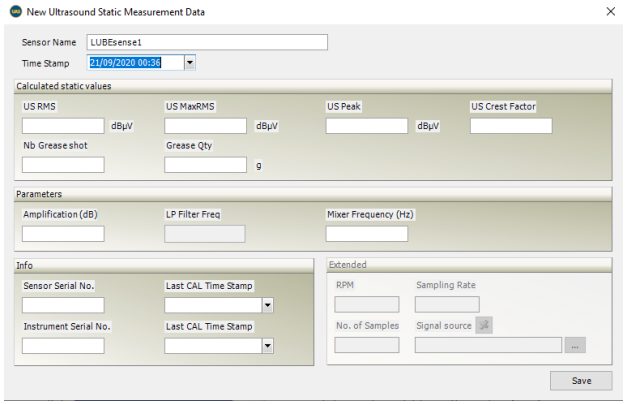Click the Nb Grease shot input
The image size is (627, 404).
tap(63, 165)
